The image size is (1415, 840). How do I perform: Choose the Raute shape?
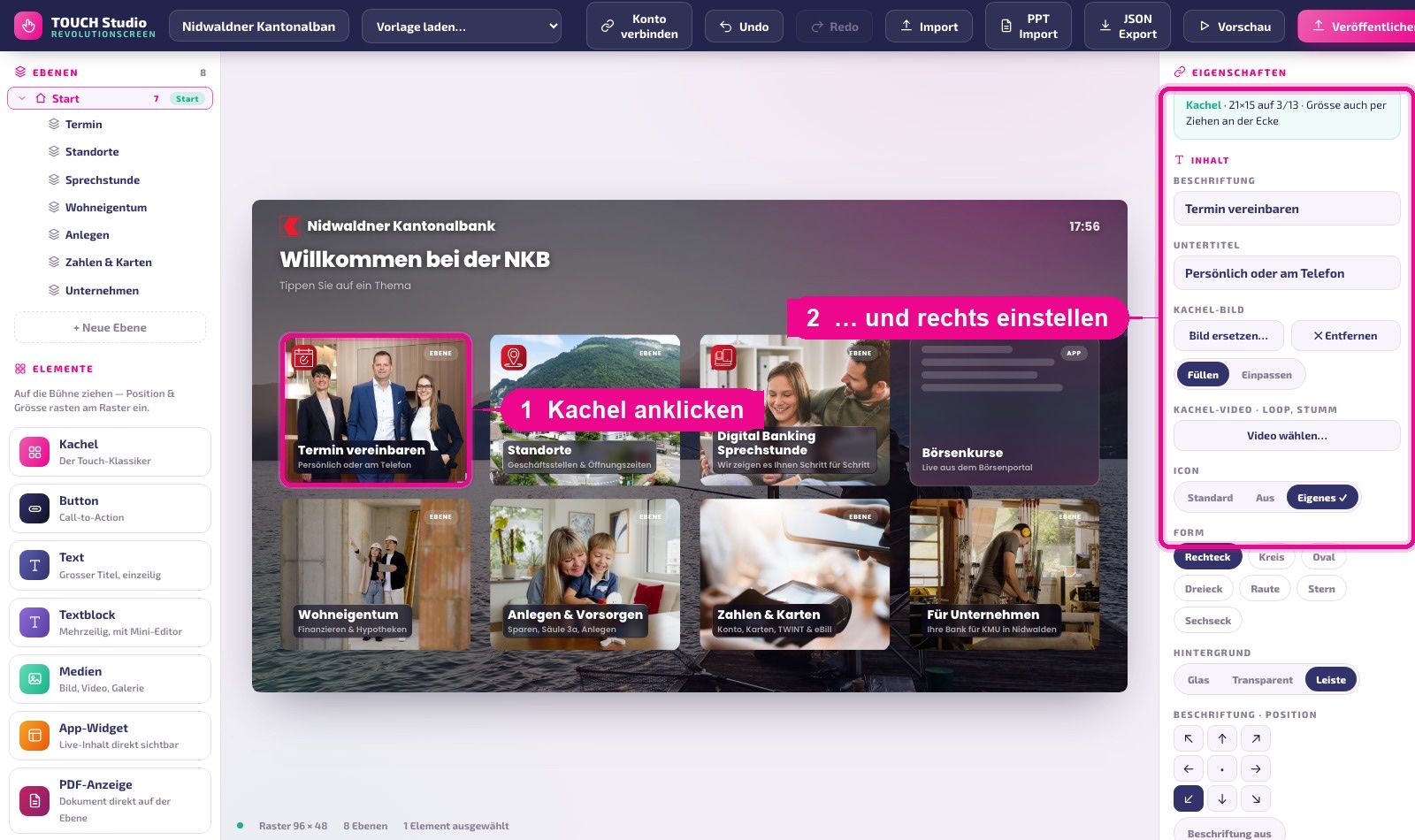[x=1265, y=589]
